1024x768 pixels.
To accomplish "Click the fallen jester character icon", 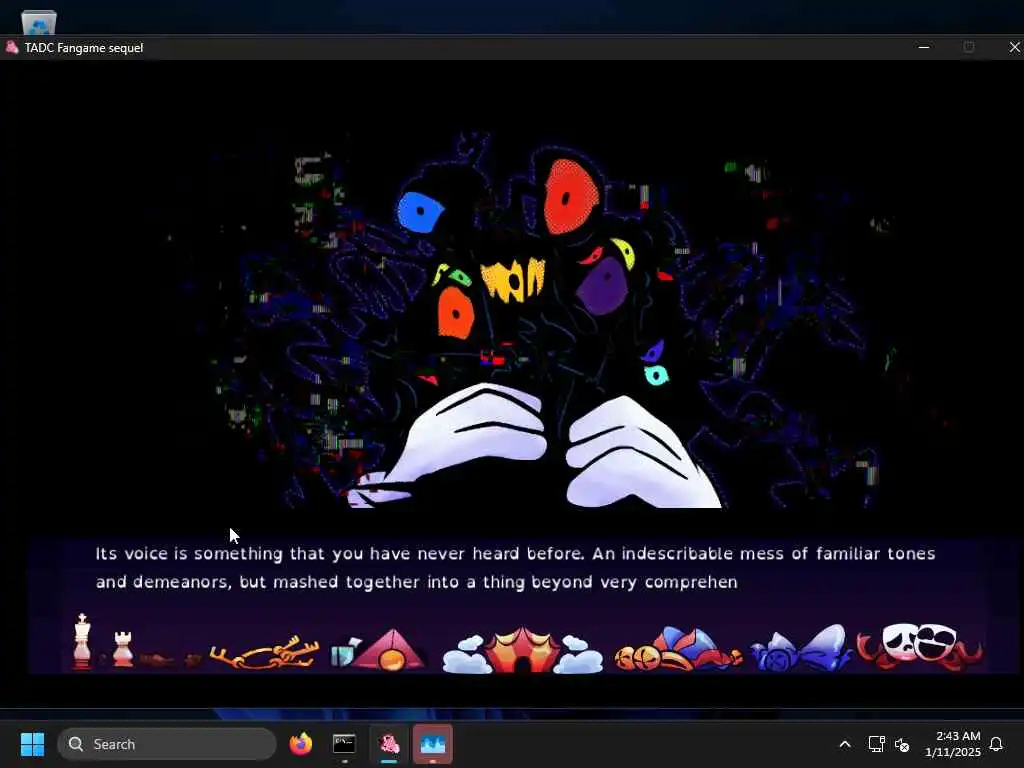I will (678, 649).
